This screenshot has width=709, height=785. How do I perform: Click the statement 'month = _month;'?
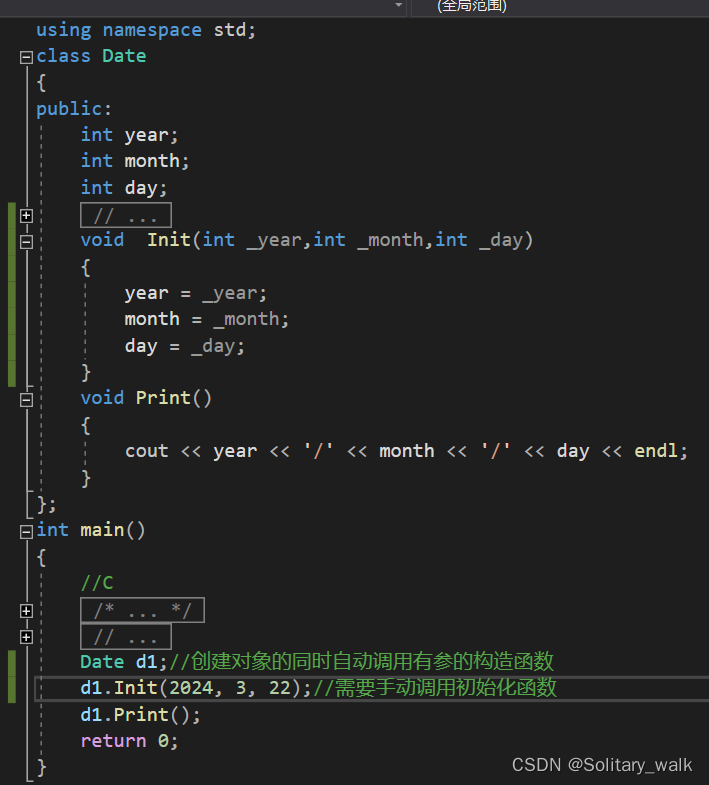(x=207, y=319)
